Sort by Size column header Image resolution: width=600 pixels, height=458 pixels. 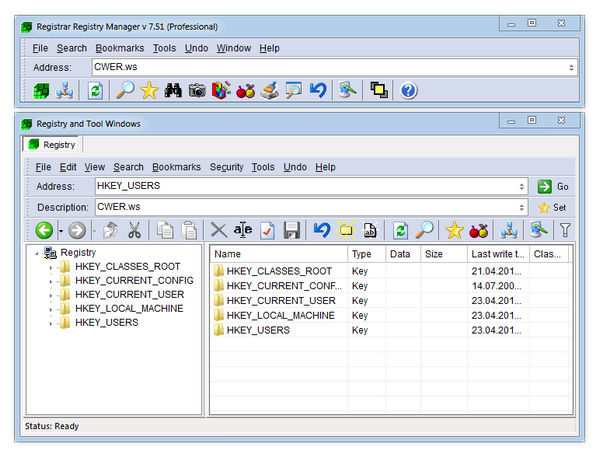click(443, 254)
